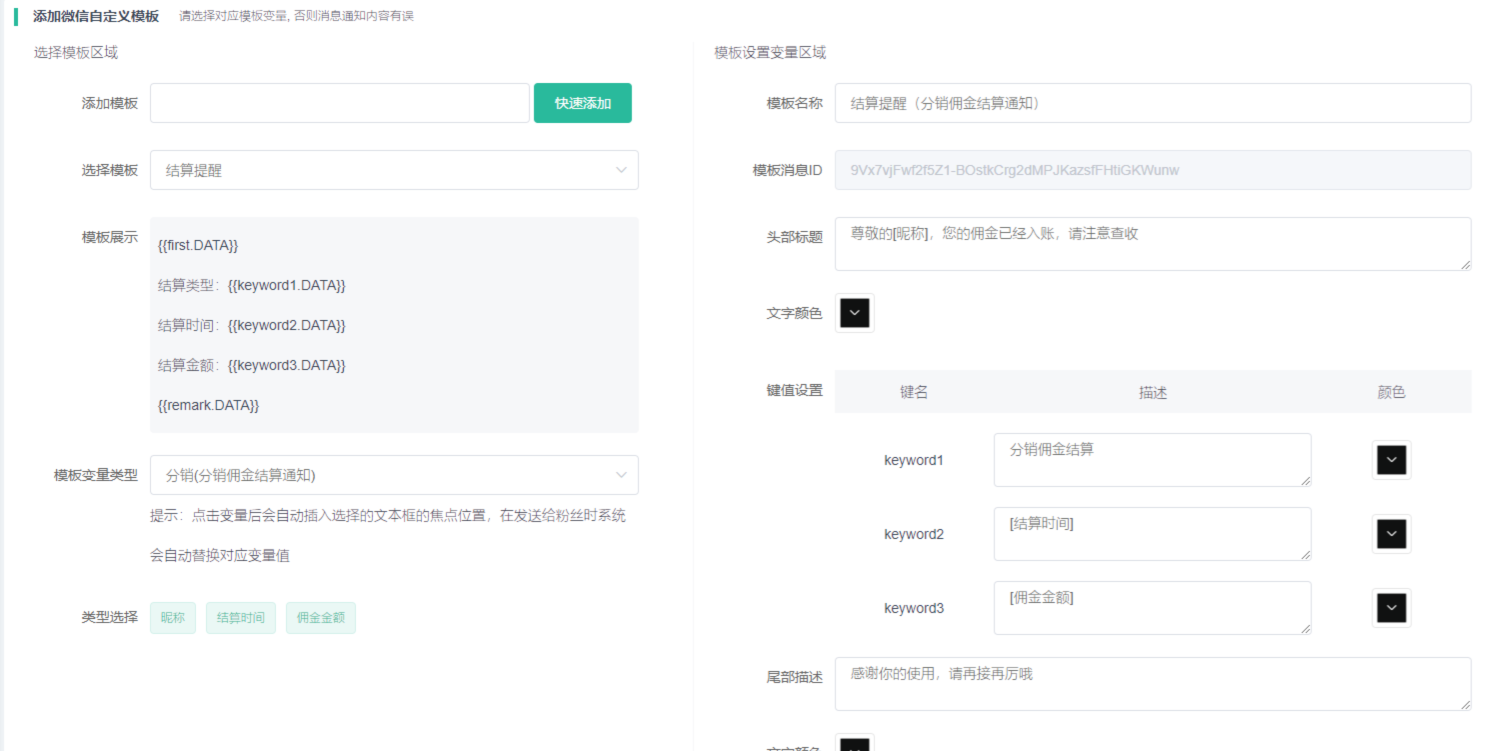Edit the keyword3 description text area
This screenshot has width=1486, height=751.
click(x=1152, y=608)
